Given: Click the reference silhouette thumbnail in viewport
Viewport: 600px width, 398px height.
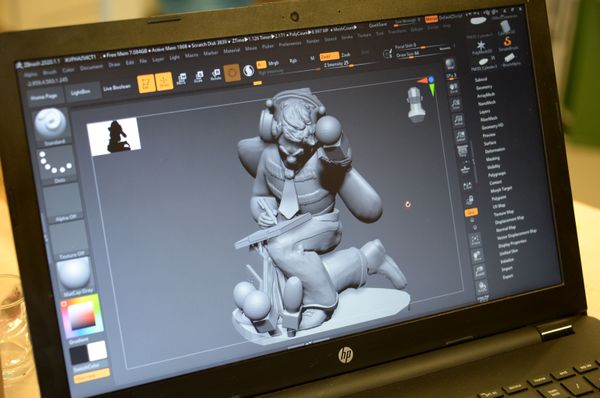Looking at the screenshot, I should tap(114, 136).
